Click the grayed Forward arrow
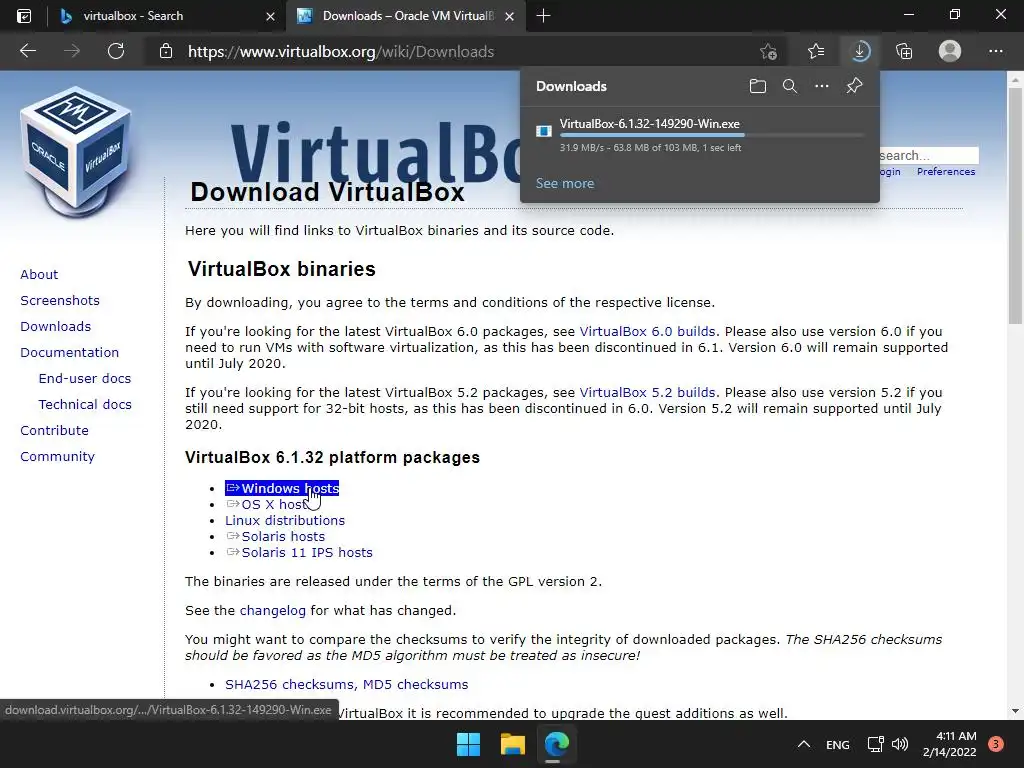 [72, 51]
